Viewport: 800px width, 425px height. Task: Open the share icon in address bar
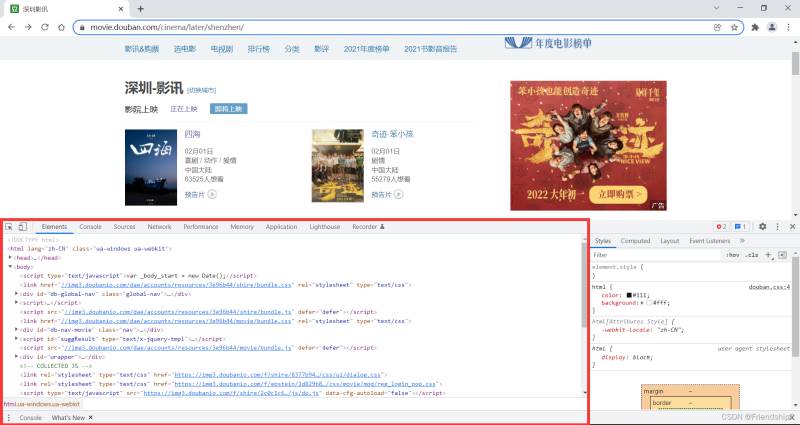tap(717, 28)
